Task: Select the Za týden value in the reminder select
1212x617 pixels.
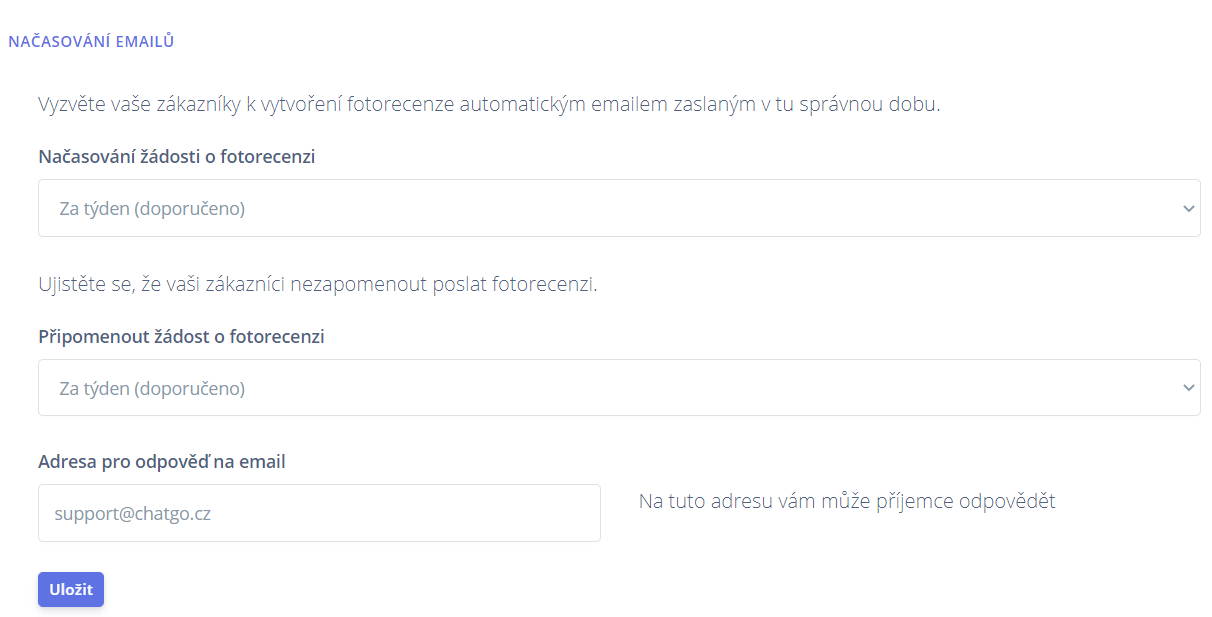Action: pos(152,388)
